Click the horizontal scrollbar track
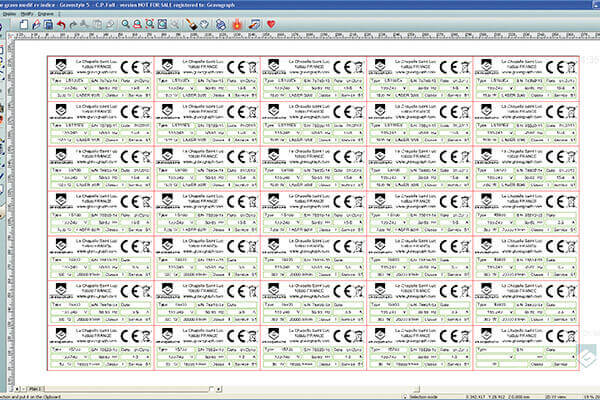 click(128, 389)
